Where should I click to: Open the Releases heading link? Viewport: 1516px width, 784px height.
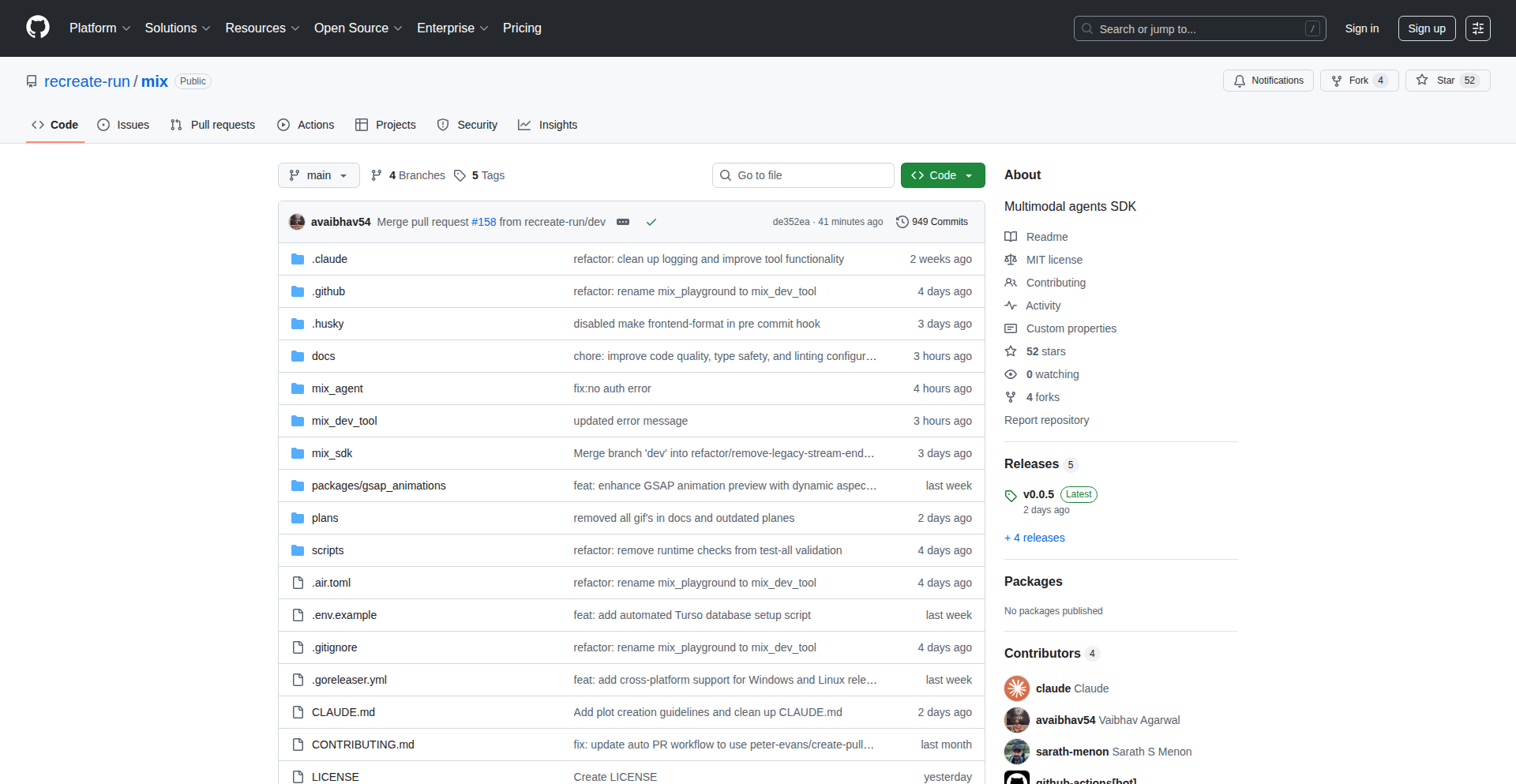1031,464
